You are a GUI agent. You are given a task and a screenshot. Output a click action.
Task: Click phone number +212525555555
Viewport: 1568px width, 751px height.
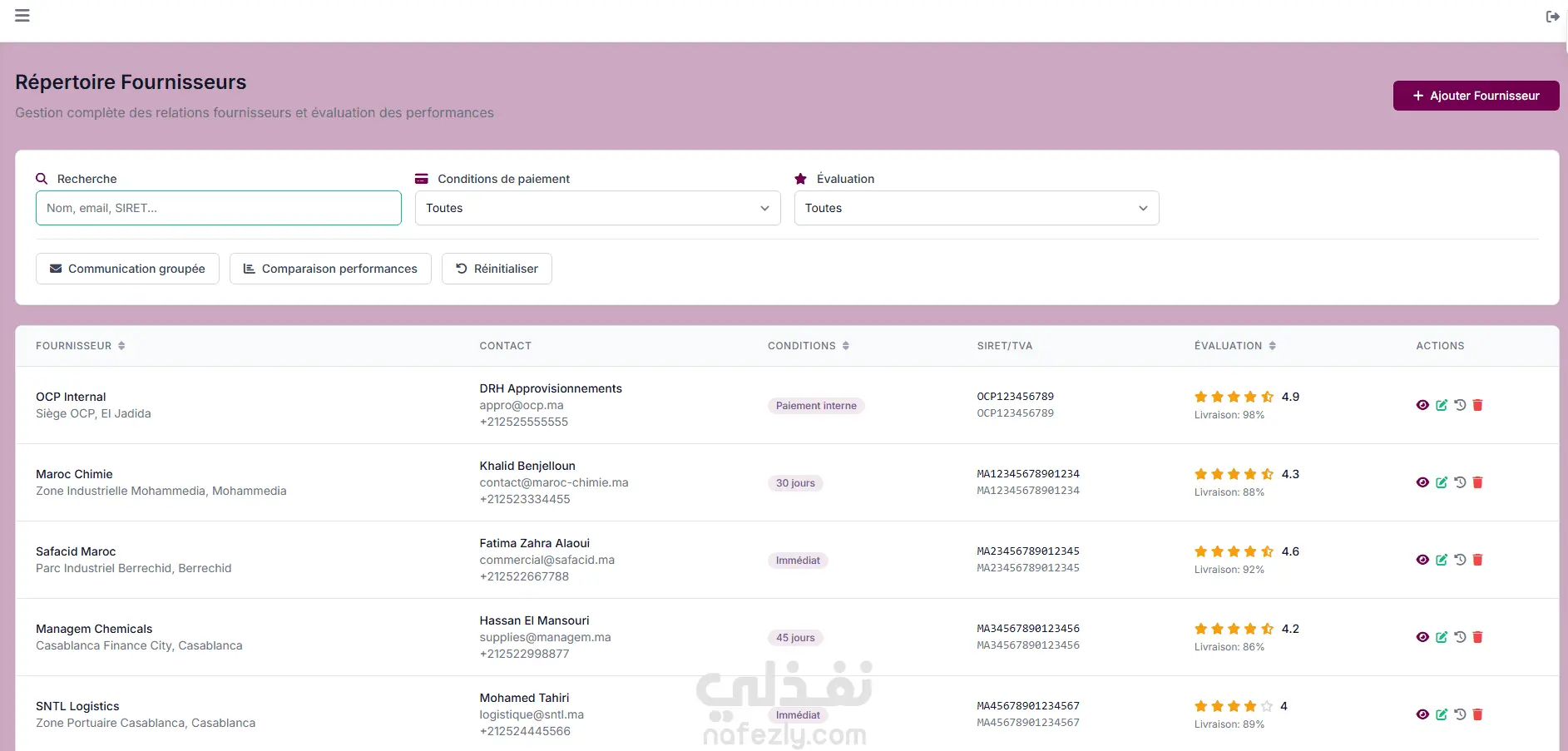pos(524,422)
